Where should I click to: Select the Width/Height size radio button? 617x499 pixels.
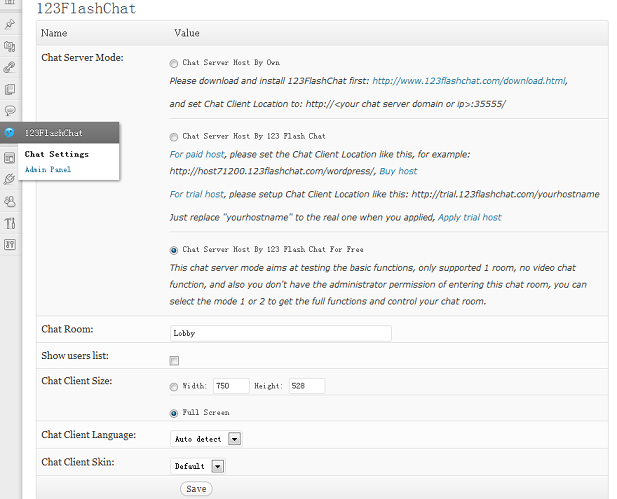click(x=175, y=386)
